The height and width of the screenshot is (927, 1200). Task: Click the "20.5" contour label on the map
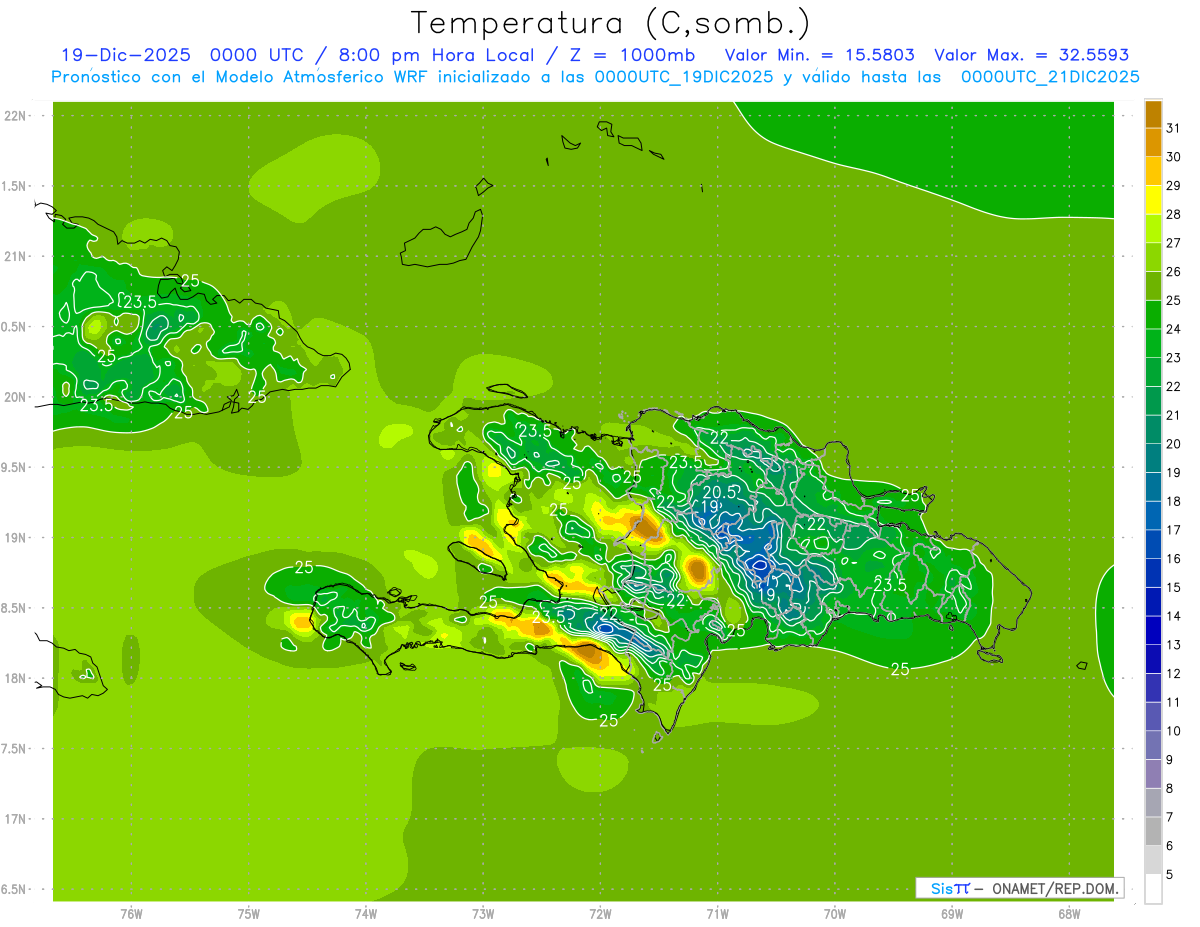point(720,492)
